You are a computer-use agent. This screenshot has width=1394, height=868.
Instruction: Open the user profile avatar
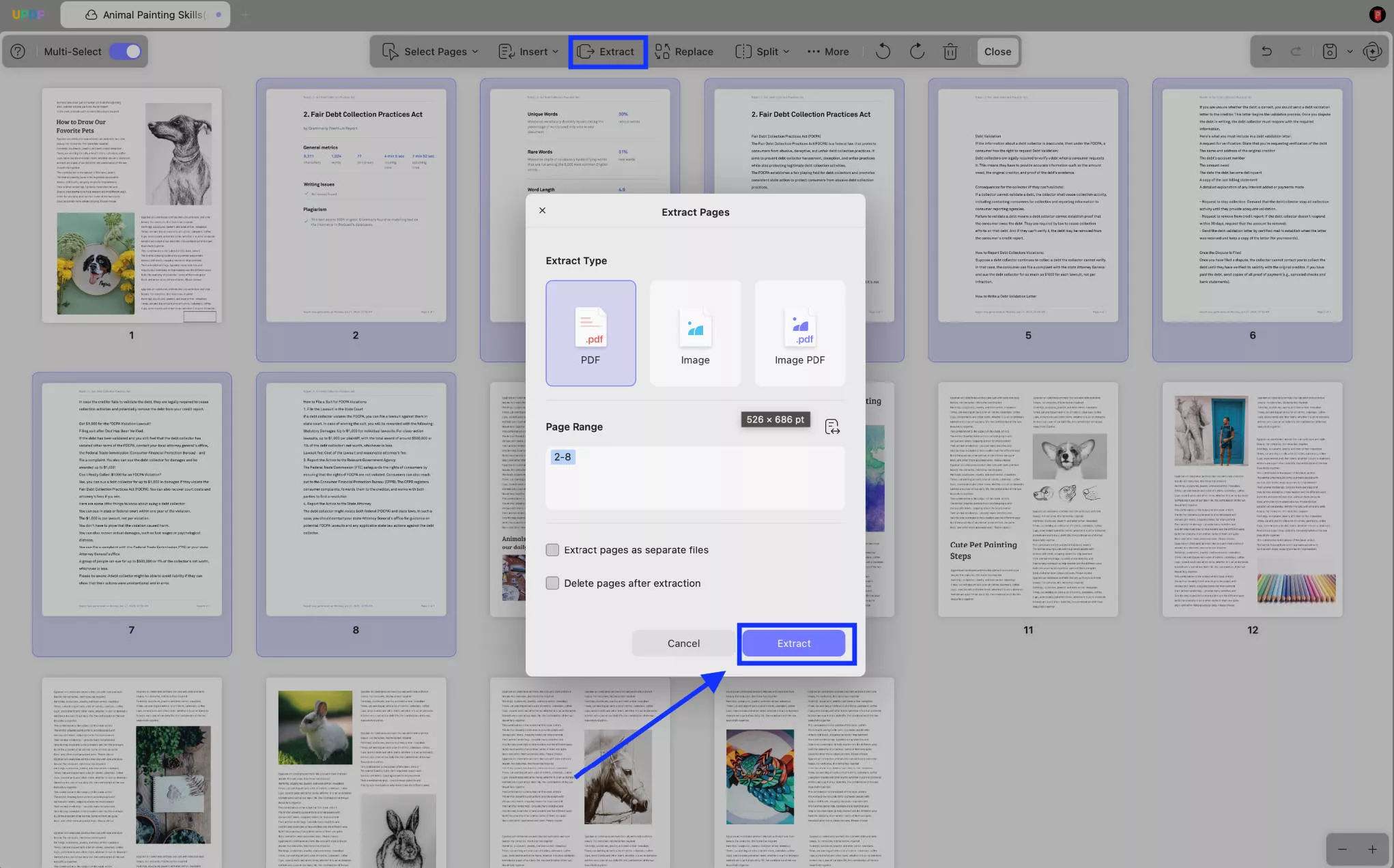(1377, 14)
